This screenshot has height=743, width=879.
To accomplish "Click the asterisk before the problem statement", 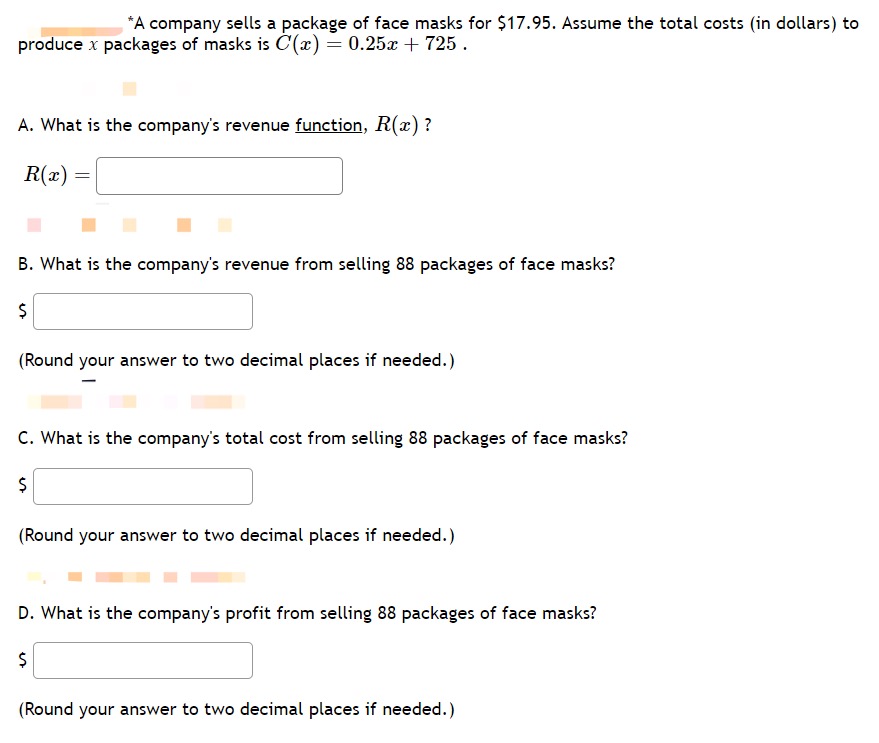I will coord(128,18).
